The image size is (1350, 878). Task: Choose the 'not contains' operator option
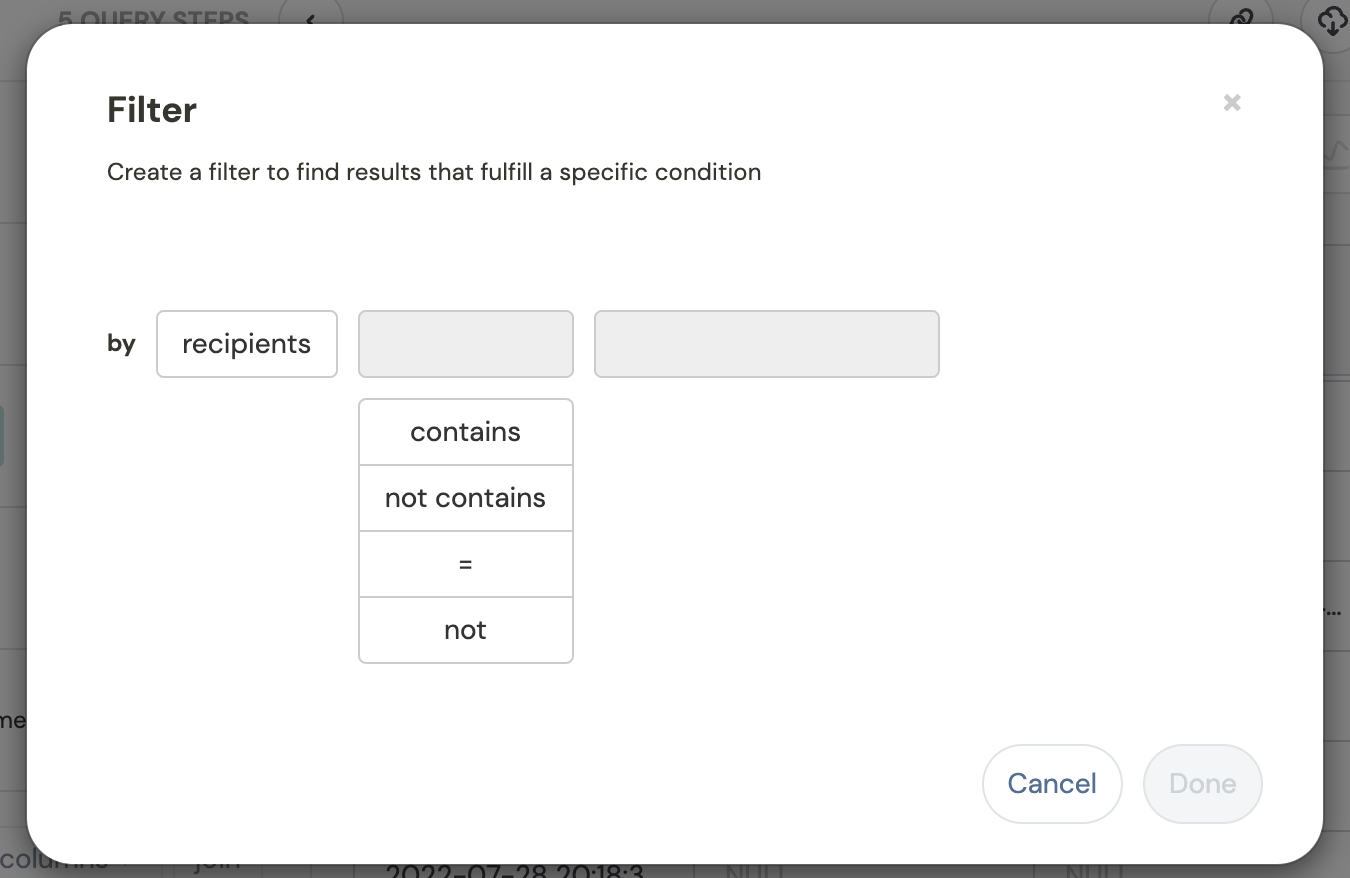click(x=466, y=498)
